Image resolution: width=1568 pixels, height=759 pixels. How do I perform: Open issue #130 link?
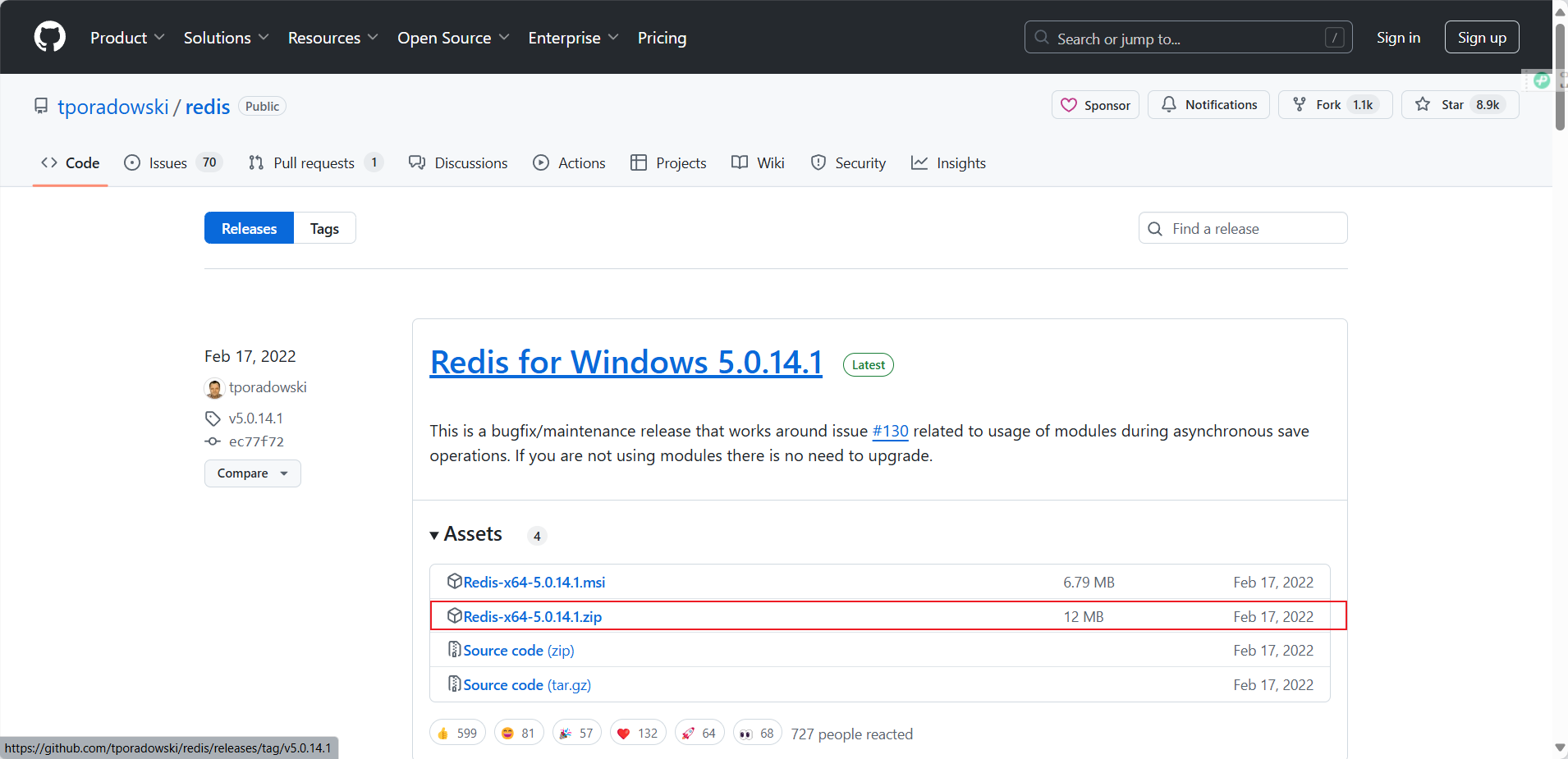click(890, 432)
